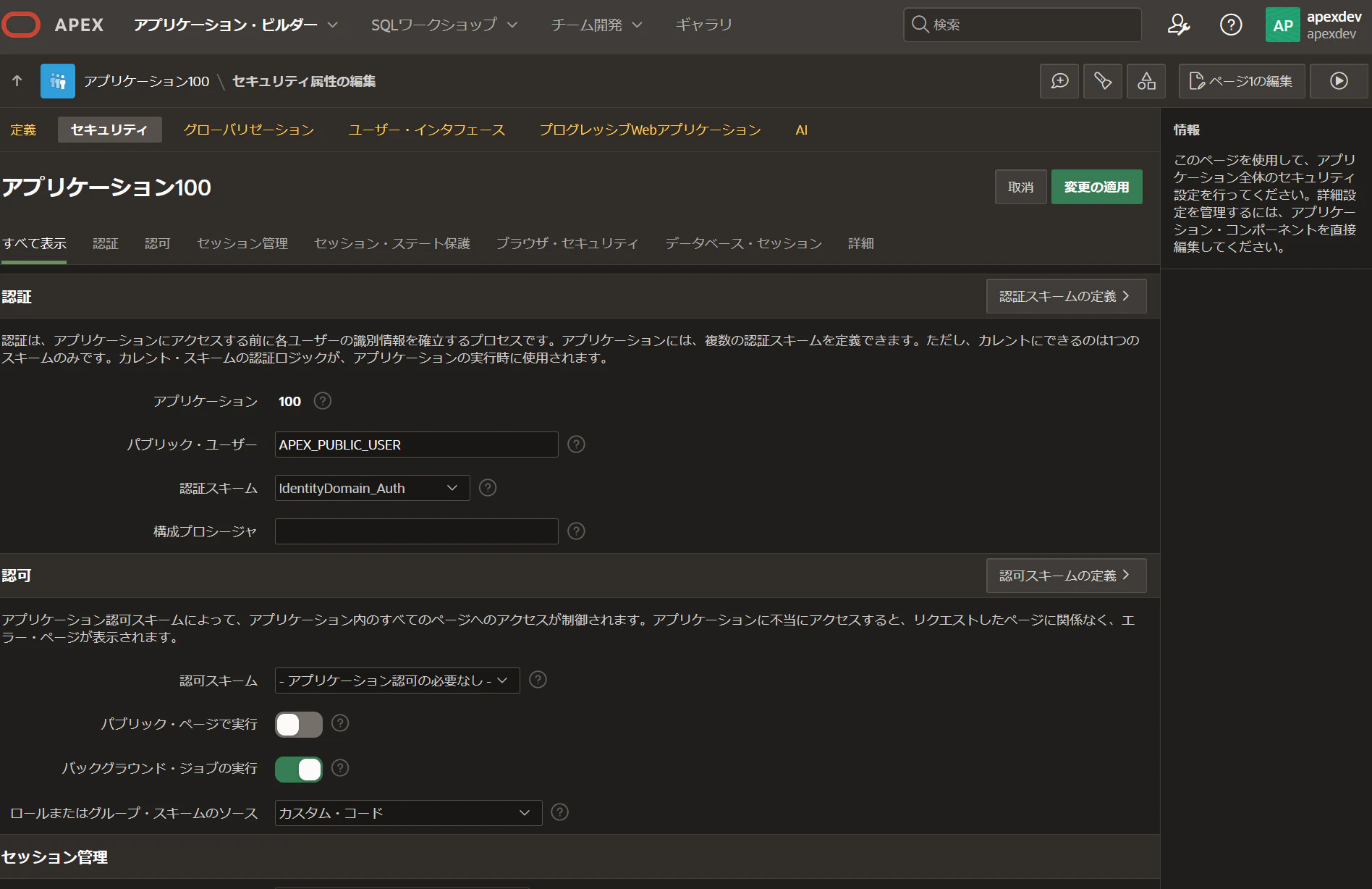The image size is (1372, 889).
Task: Click 変更の適用 button
Action: tap(1096, 187)
